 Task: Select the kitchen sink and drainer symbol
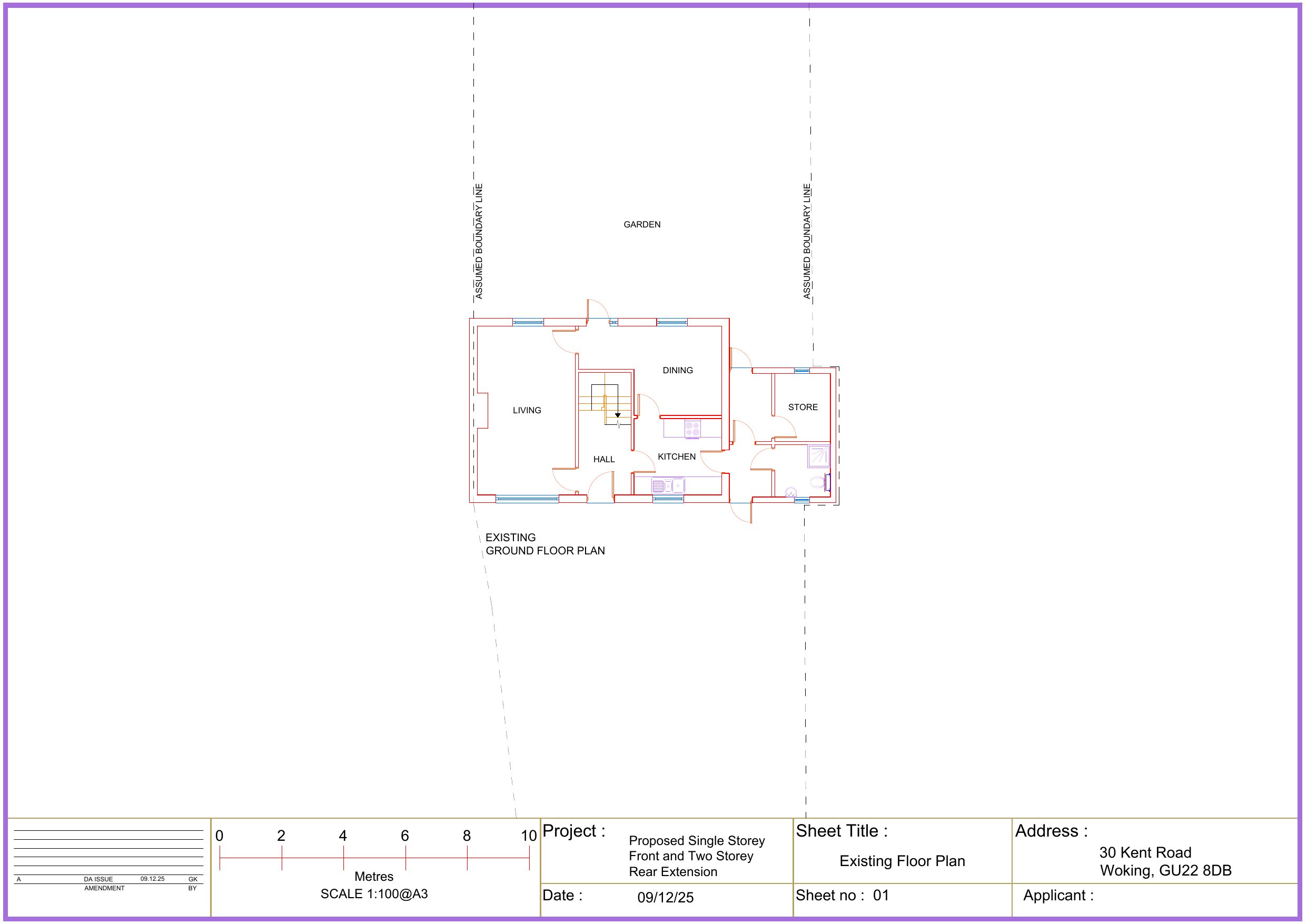(x=668, y=485)
